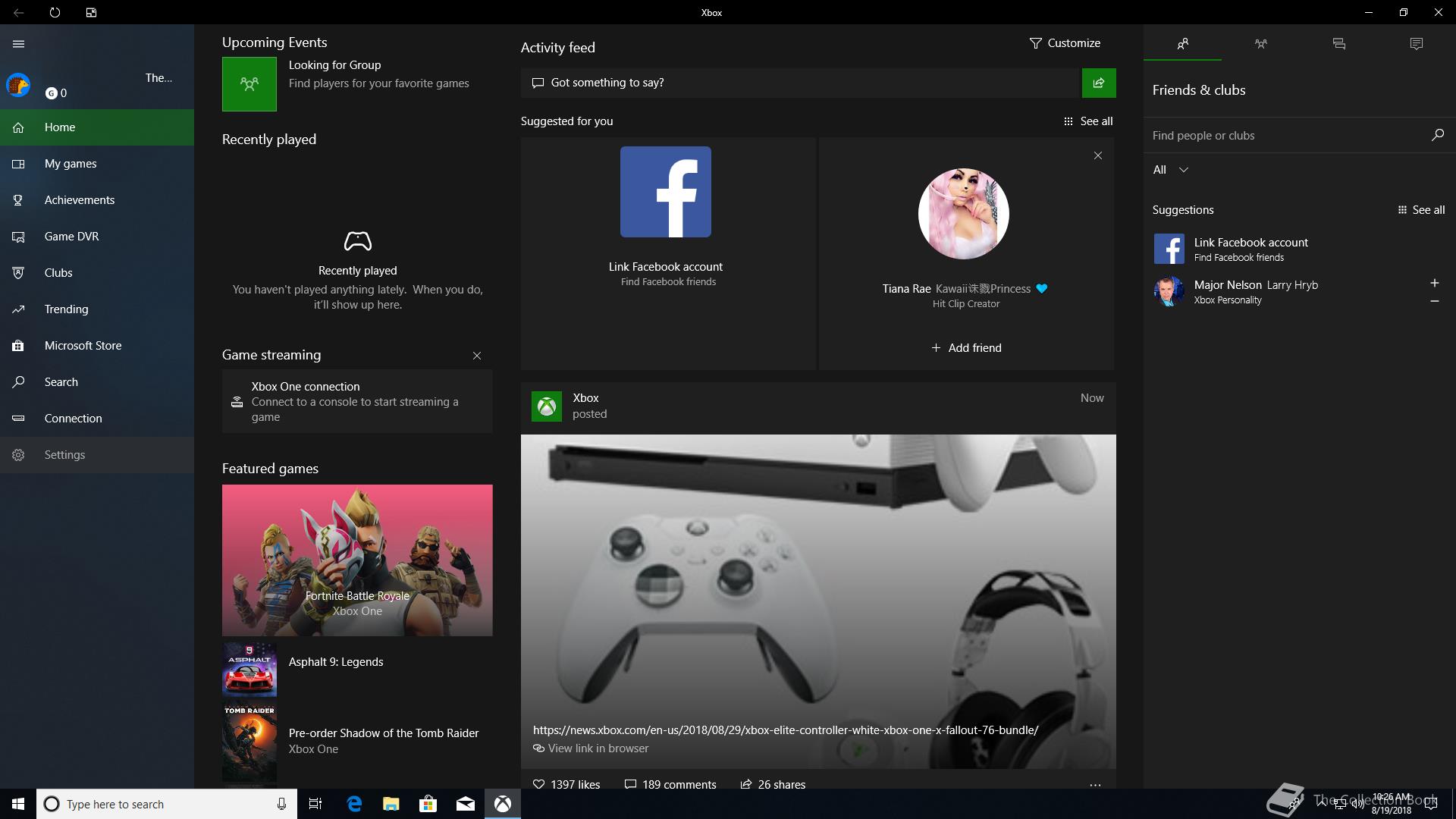
Task: Click Link Facebook account suggestion card
Action: tap(668, 253)
